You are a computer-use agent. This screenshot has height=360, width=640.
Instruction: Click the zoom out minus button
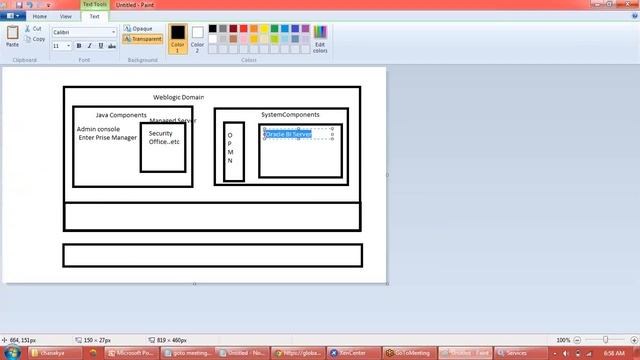pos(577,340)
